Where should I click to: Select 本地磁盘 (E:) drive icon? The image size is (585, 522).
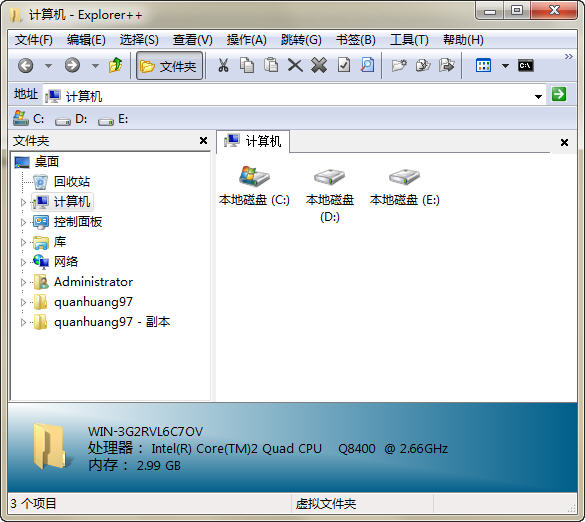pos(404,186)
